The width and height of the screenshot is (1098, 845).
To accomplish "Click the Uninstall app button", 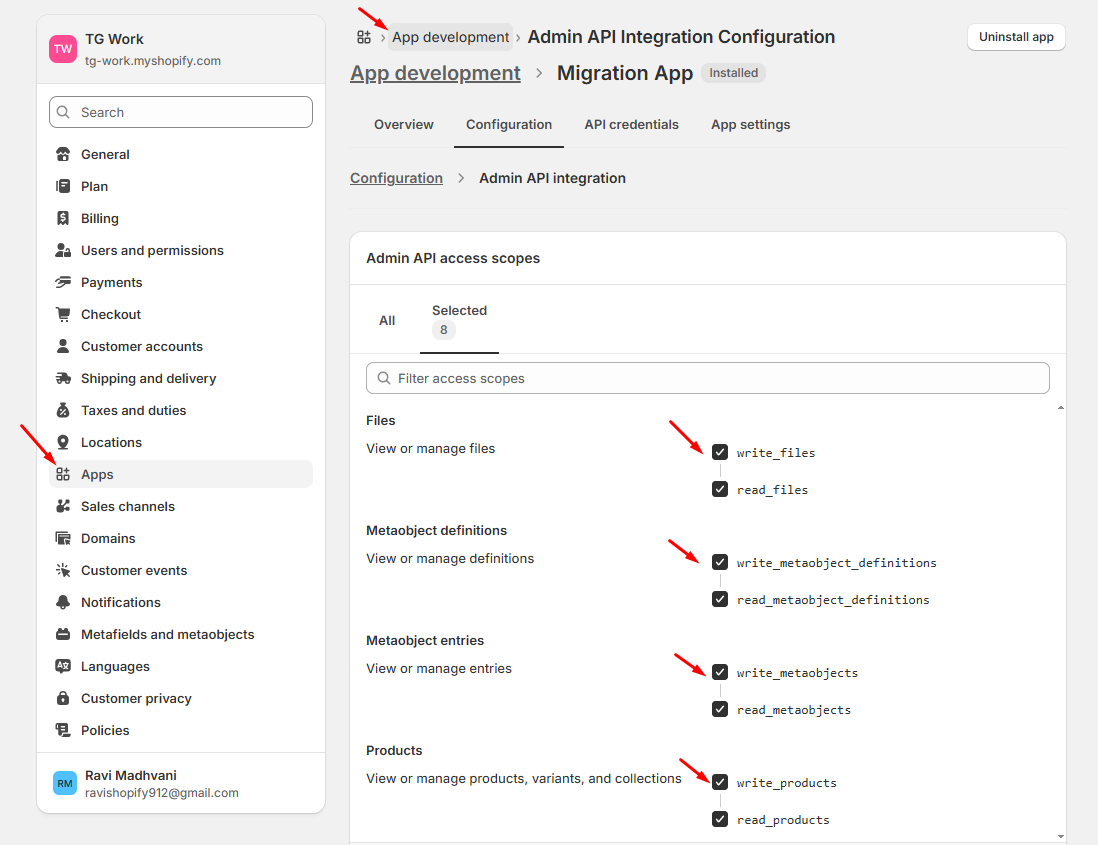I will 1016,37.
